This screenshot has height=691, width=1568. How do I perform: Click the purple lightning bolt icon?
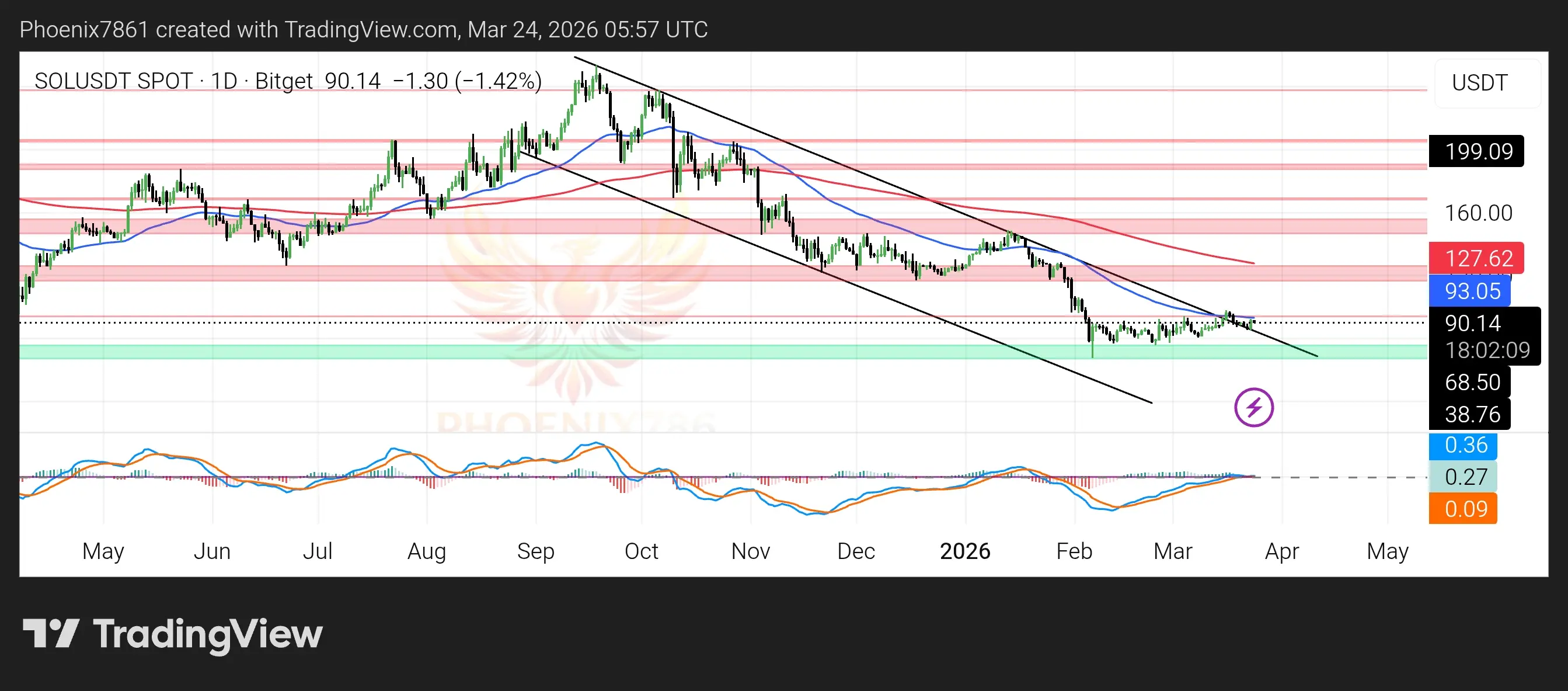(1253, 407)
